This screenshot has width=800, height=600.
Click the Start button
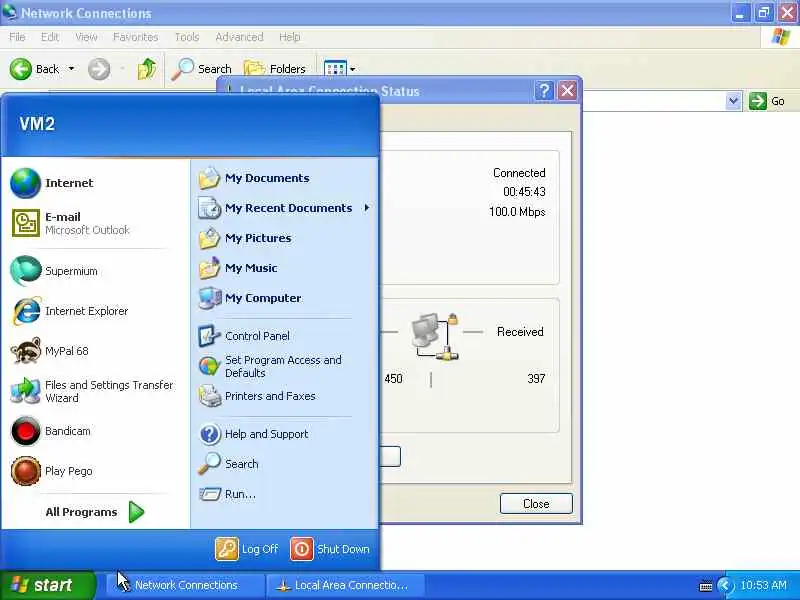point(47,585)
